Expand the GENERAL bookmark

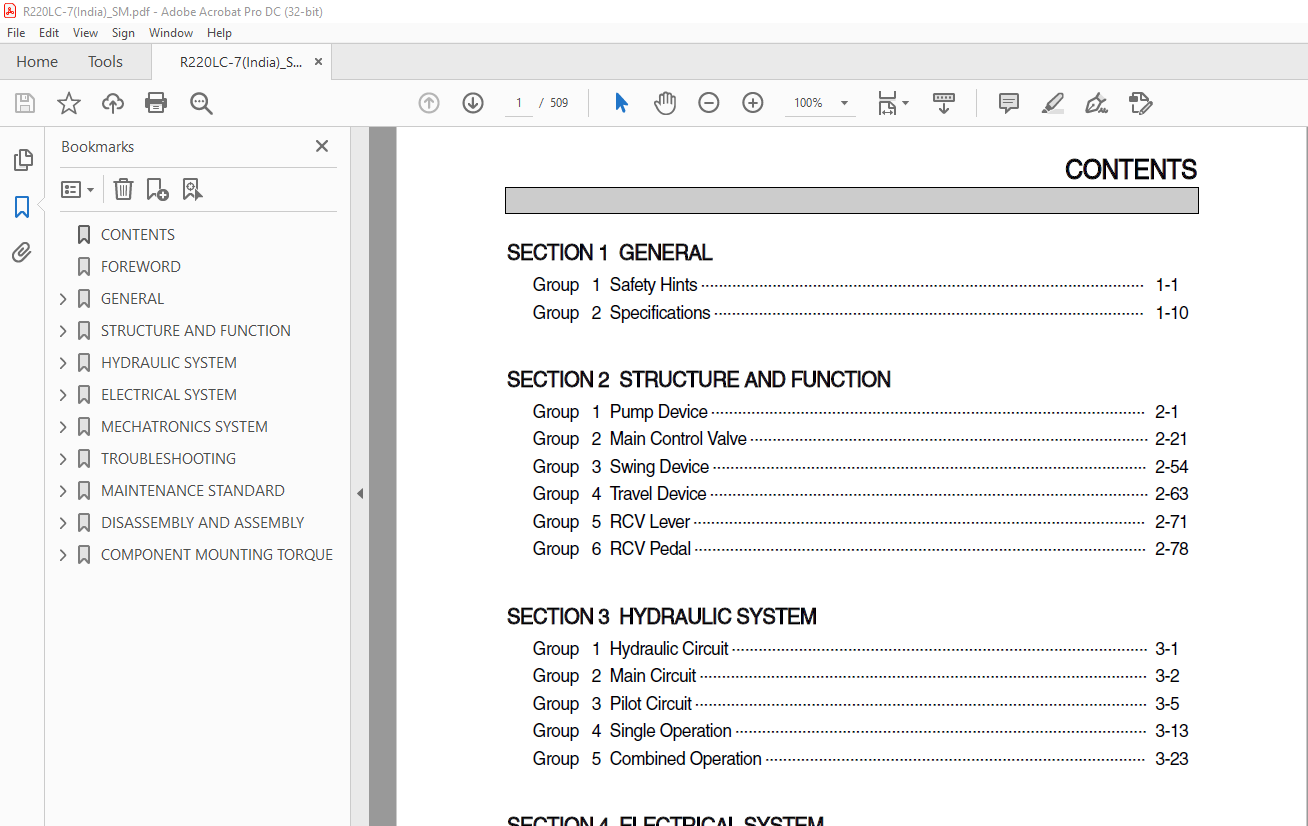[64, 299]
